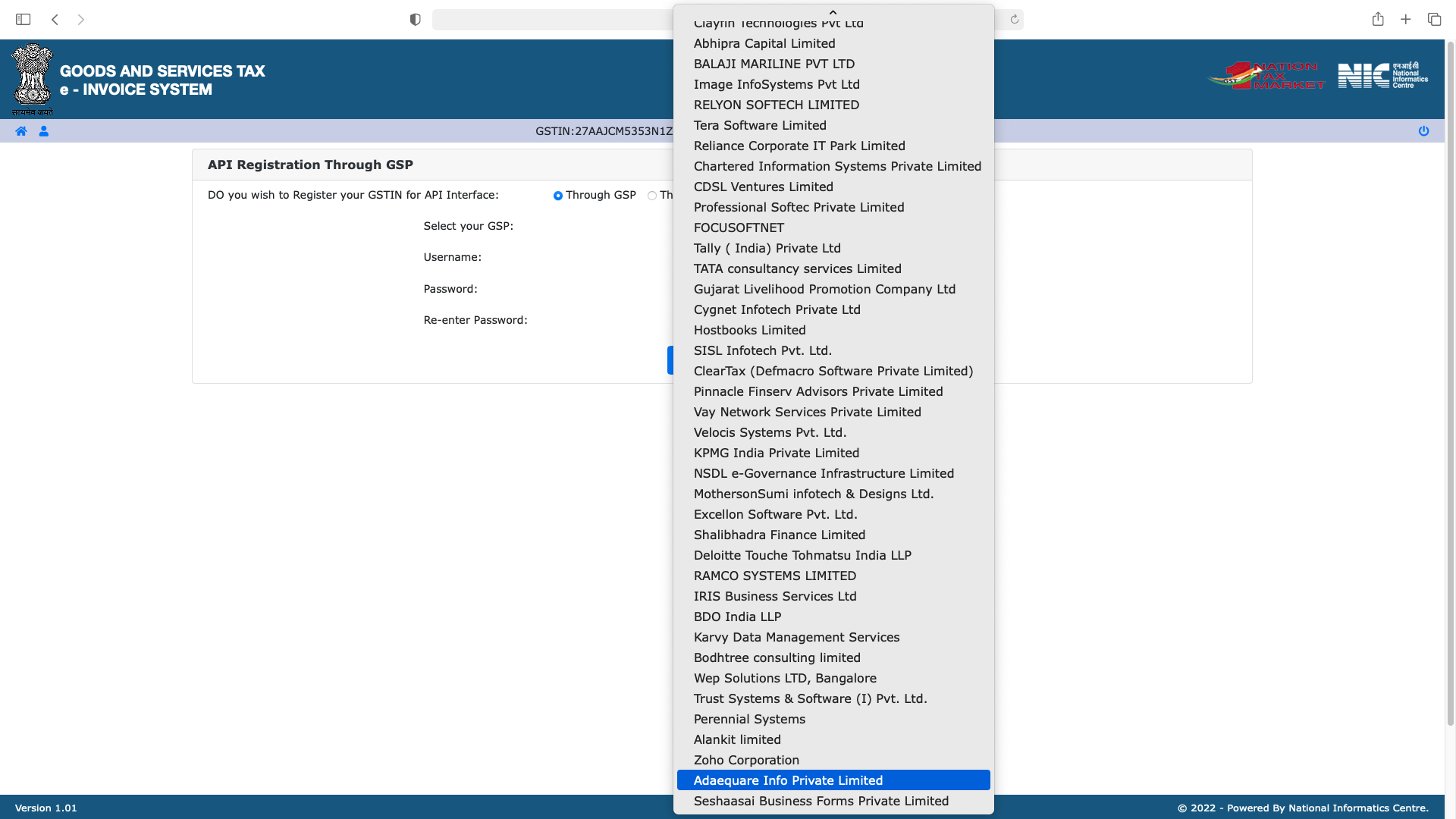This screenshot has height=819, width=1456.
Task: Reload the page icon
Action: [x=1014, y=20]
